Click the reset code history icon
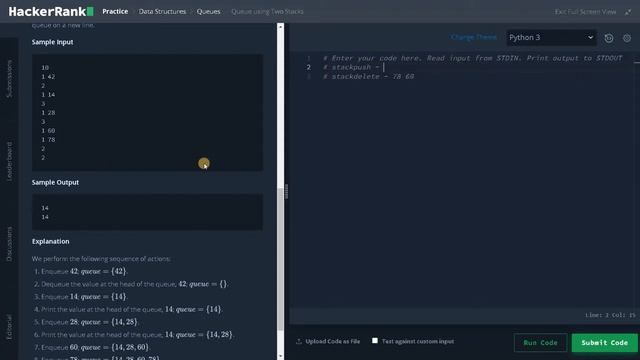640x360 pixels. click(x=609, y=38)
